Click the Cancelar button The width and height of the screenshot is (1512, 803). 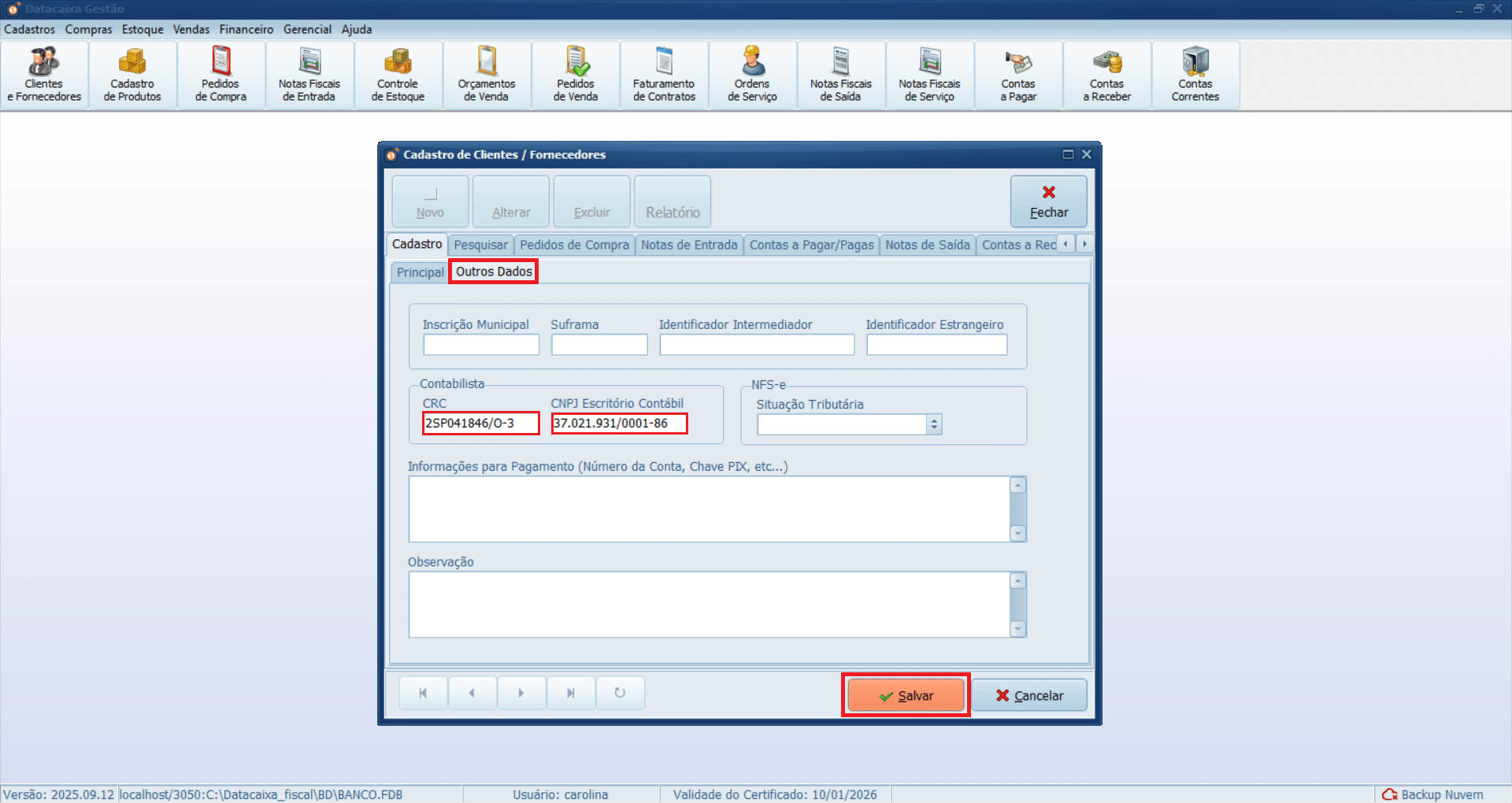1029,695
